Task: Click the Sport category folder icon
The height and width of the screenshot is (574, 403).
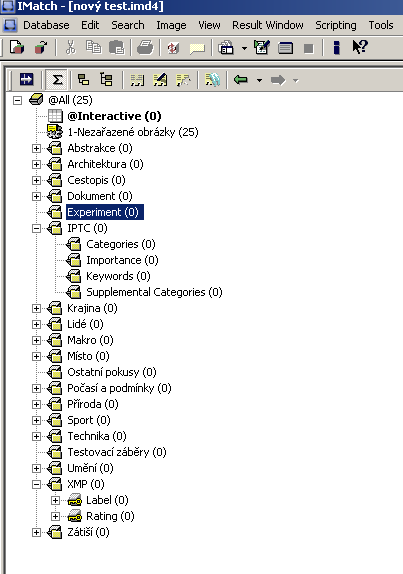Action: [x=55, y=420]
